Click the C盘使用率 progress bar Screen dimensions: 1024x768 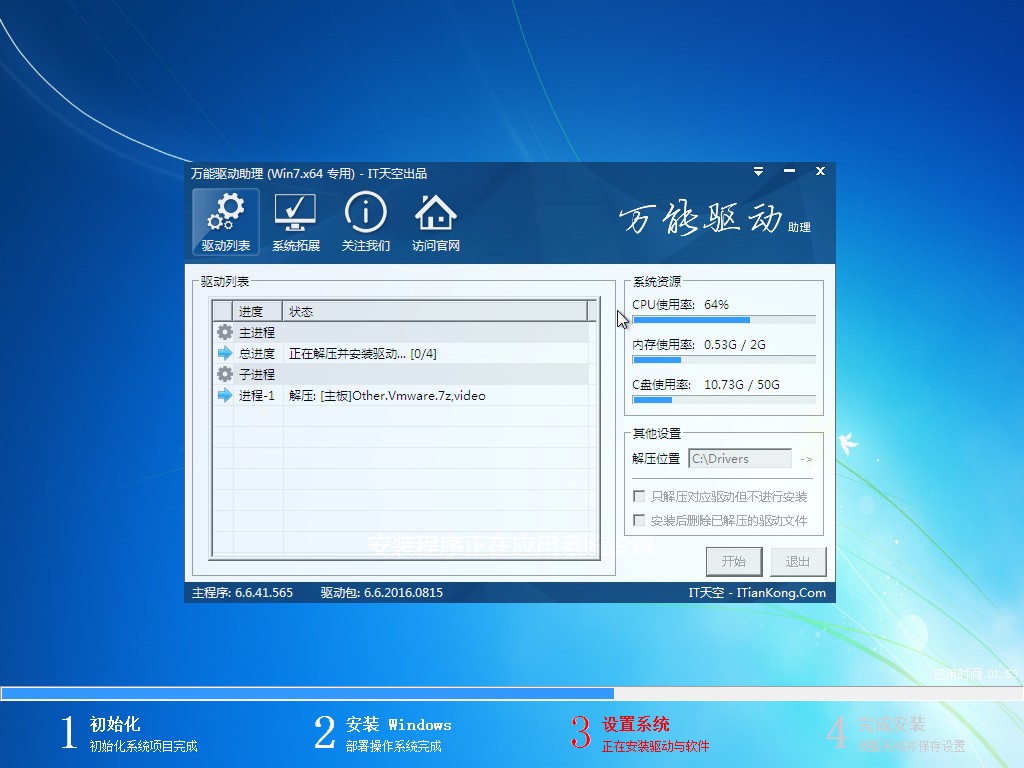tap(724, 400)
